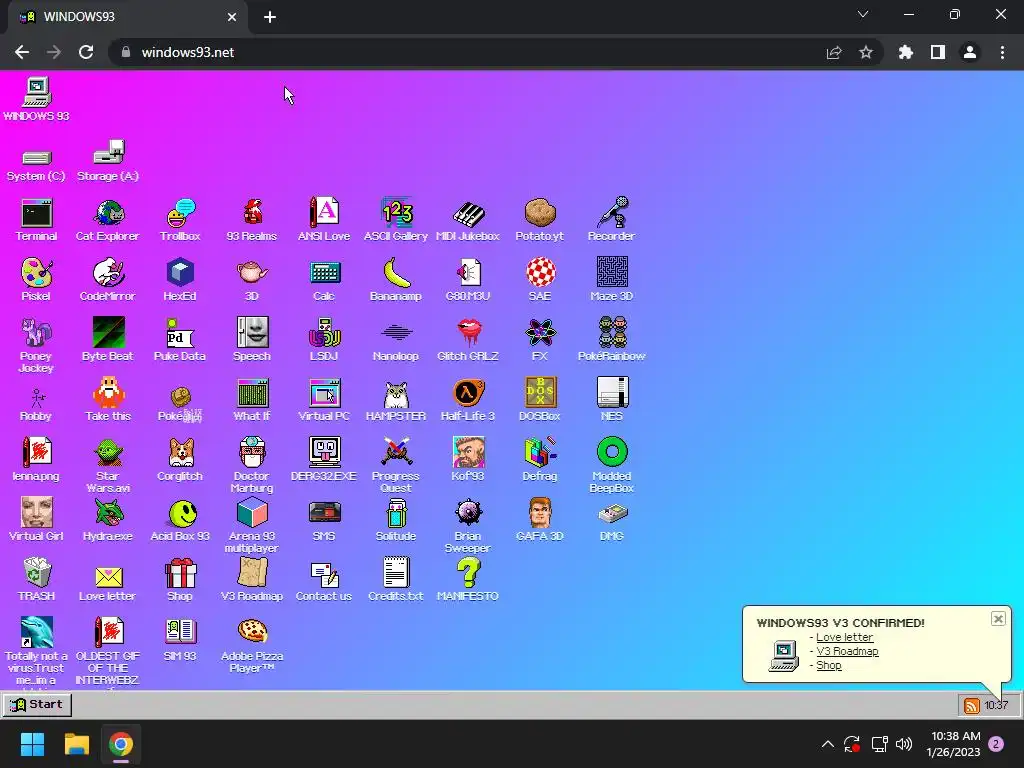Launch the NES console icon

[x=611, y=400]
